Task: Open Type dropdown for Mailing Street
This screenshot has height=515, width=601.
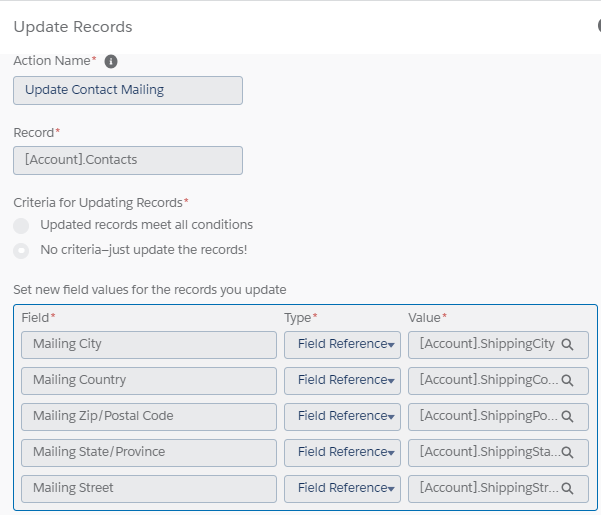Action: pyautogui.click(x=342, y=489)
